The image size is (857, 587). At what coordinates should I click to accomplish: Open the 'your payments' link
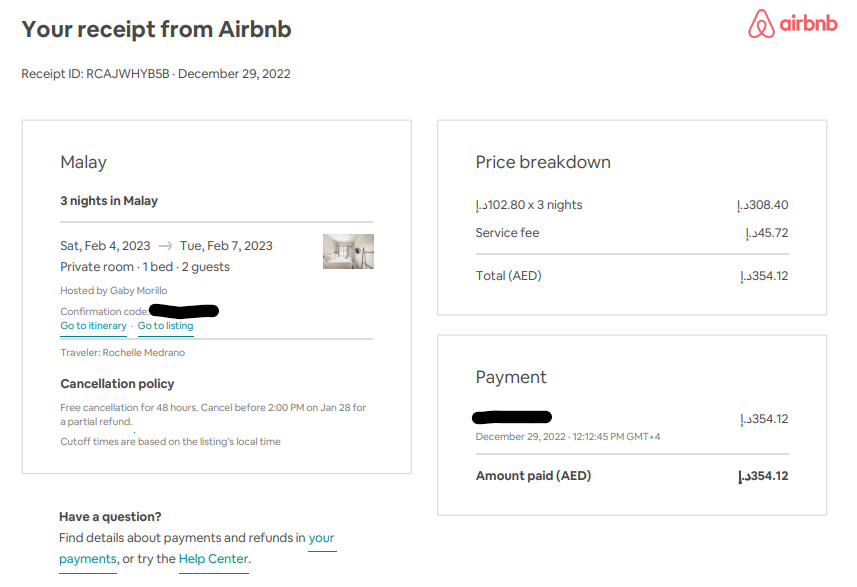click(321, 538)
